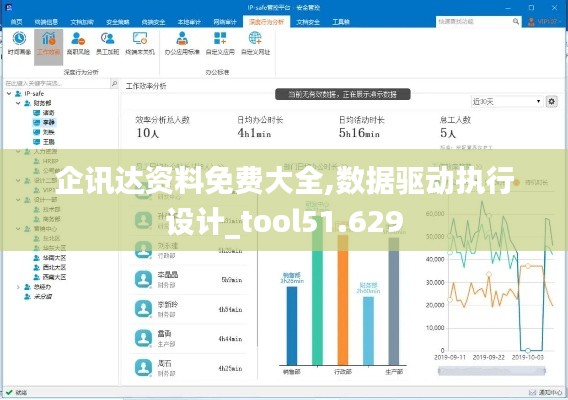Click the app logo in the title bar
The height and width of the screenshot is (400, 568).
pyautogui.click(x=10, y=7)
